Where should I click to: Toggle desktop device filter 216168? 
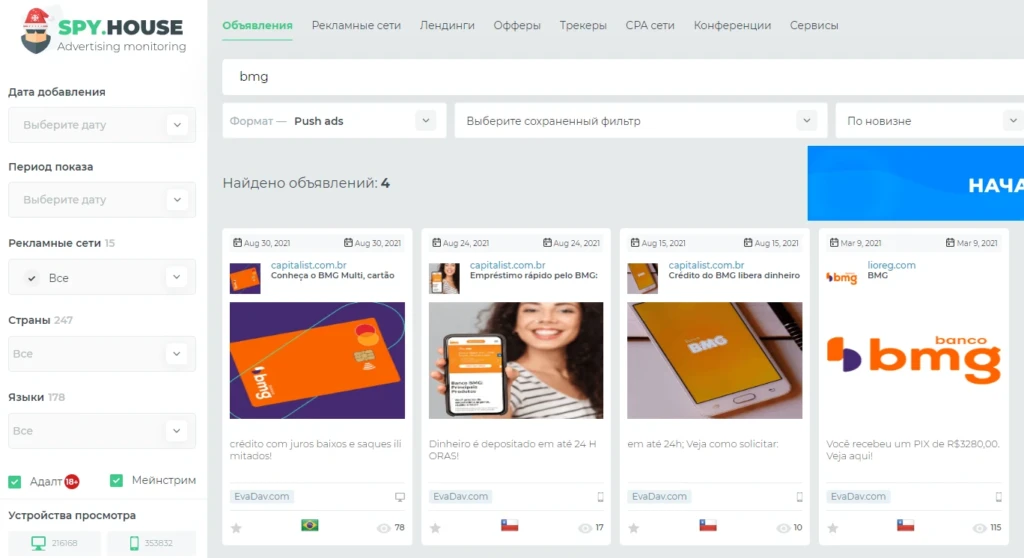click(x=54, y=543)
